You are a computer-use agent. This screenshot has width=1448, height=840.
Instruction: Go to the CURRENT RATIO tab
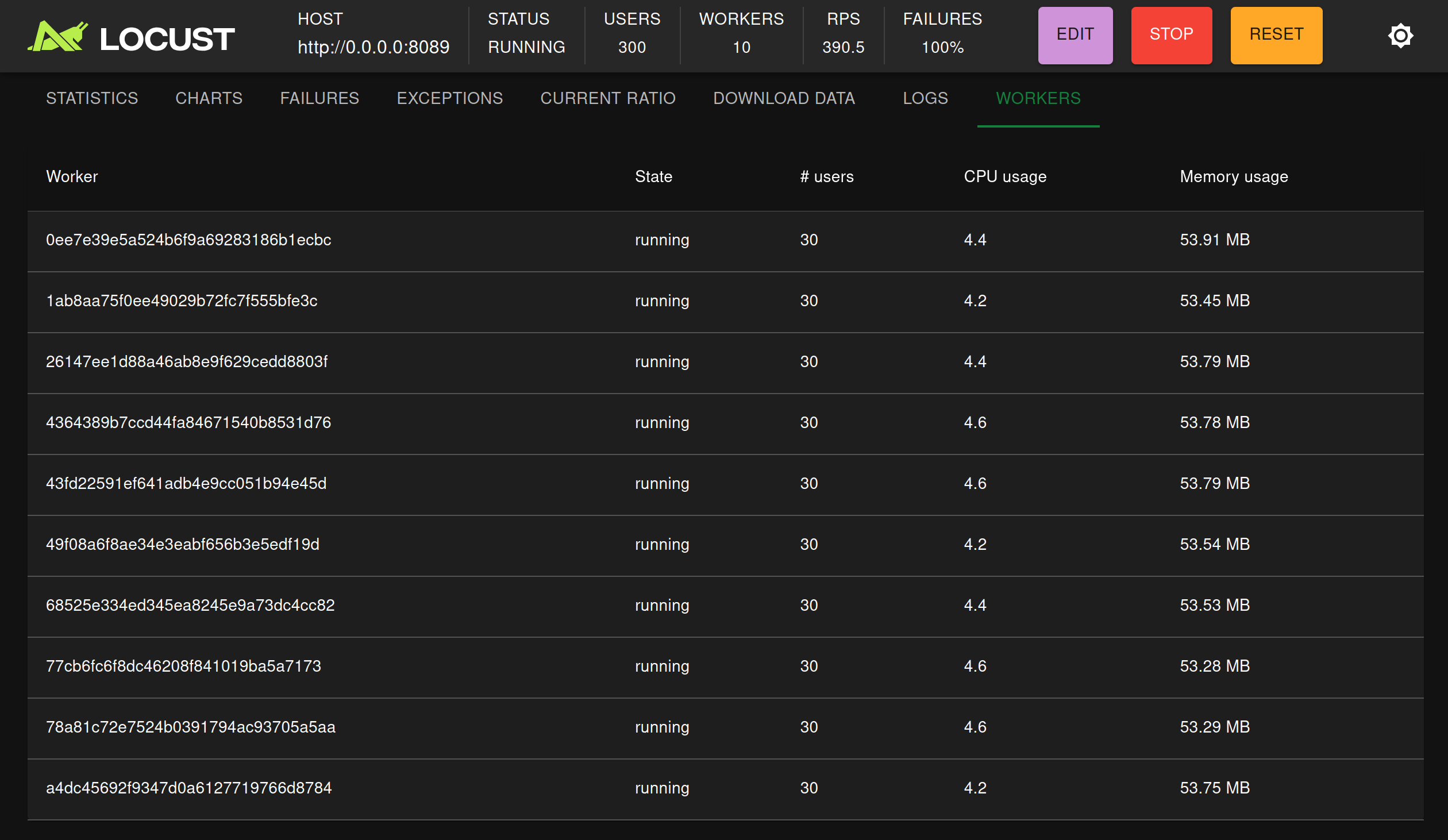[x=607, y=98]
